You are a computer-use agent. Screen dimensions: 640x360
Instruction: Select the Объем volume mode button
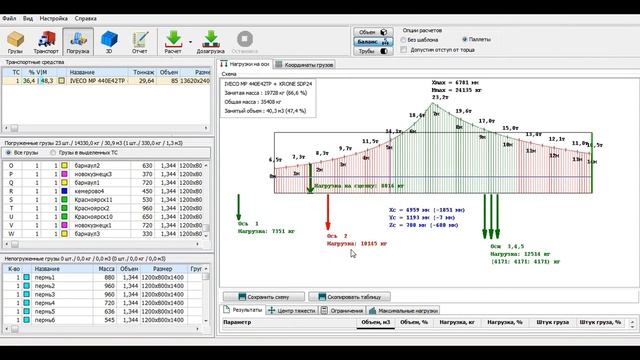tap(373, 32)
